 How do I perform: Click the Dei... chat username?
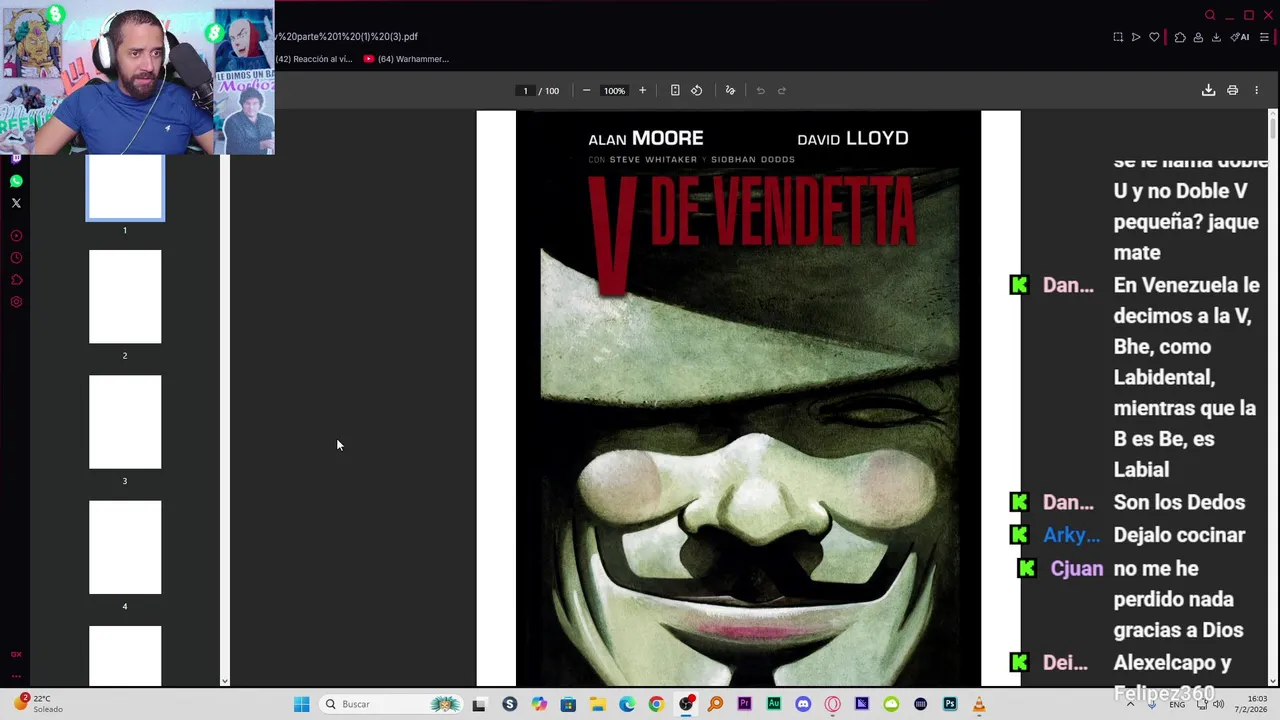[x=1065, y=663]
